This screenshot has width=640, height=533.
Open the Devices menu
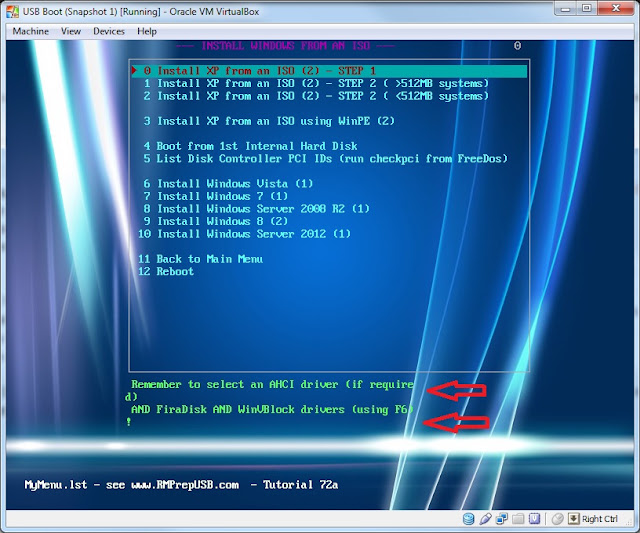(109, 31)
